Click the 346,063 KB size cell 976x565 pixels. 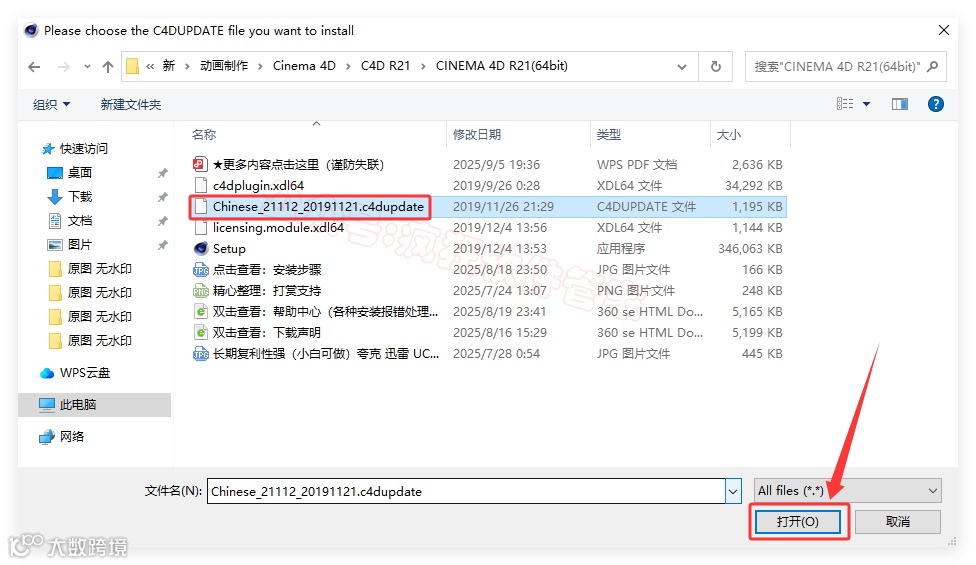pyautogui.click(x=750, y=249)
